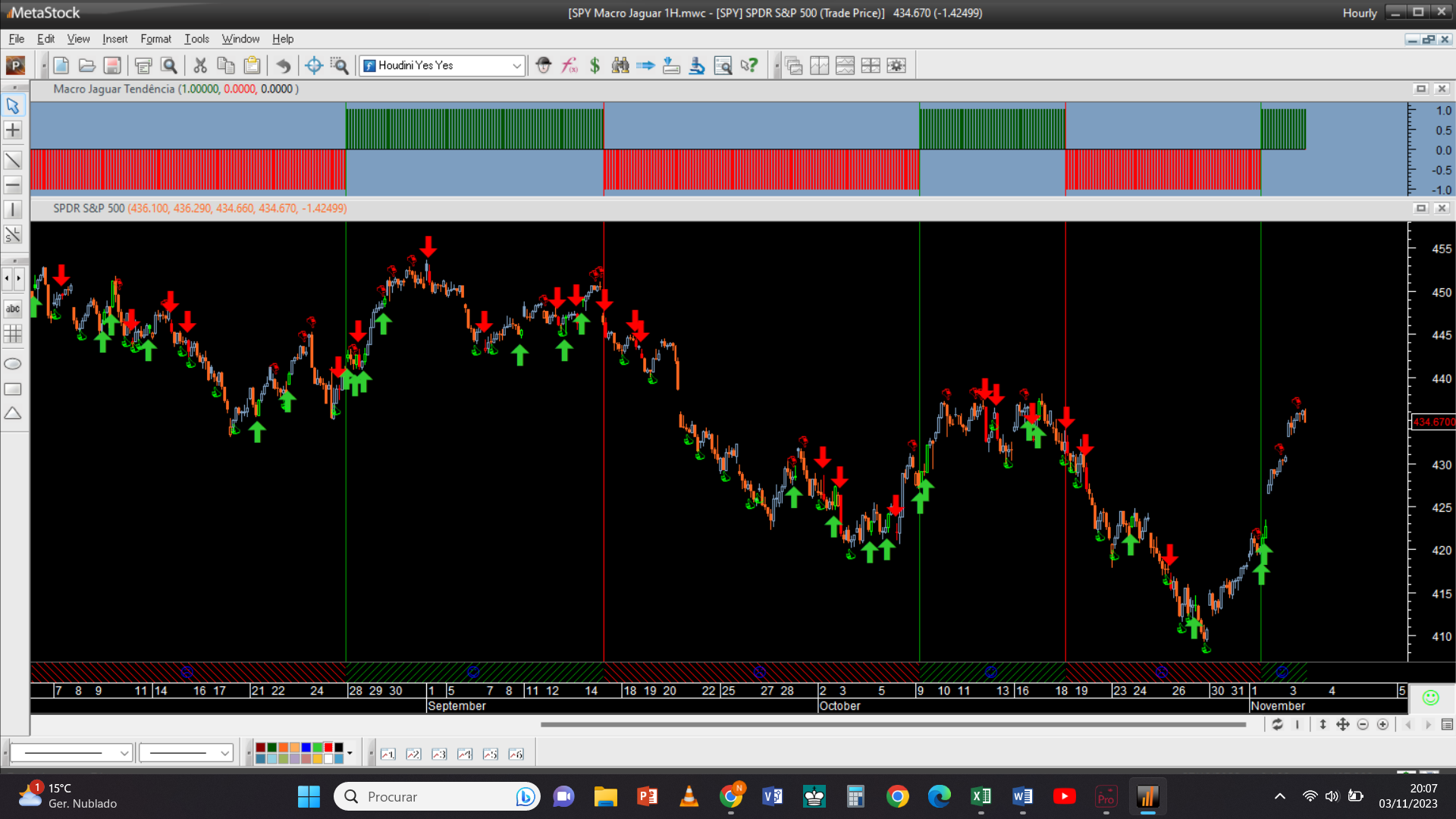This screenshot has width=1456, height=819.
Task: Open the Explorer binoculars tool
Action: click(620, 66)
